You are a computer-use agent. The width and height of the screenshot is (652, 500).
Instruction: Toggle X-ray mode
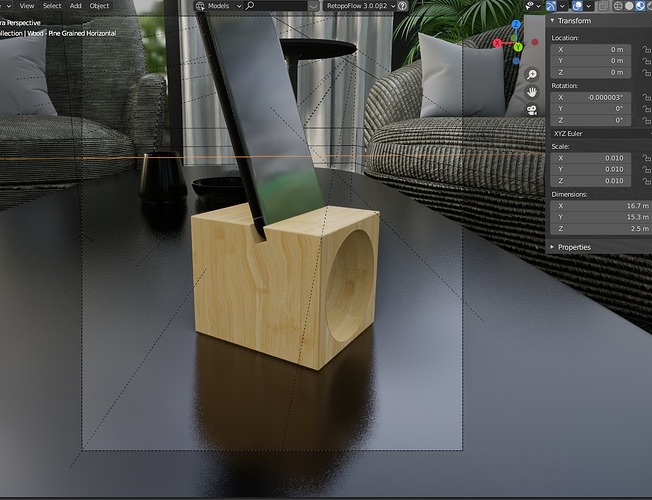[603, 6]
